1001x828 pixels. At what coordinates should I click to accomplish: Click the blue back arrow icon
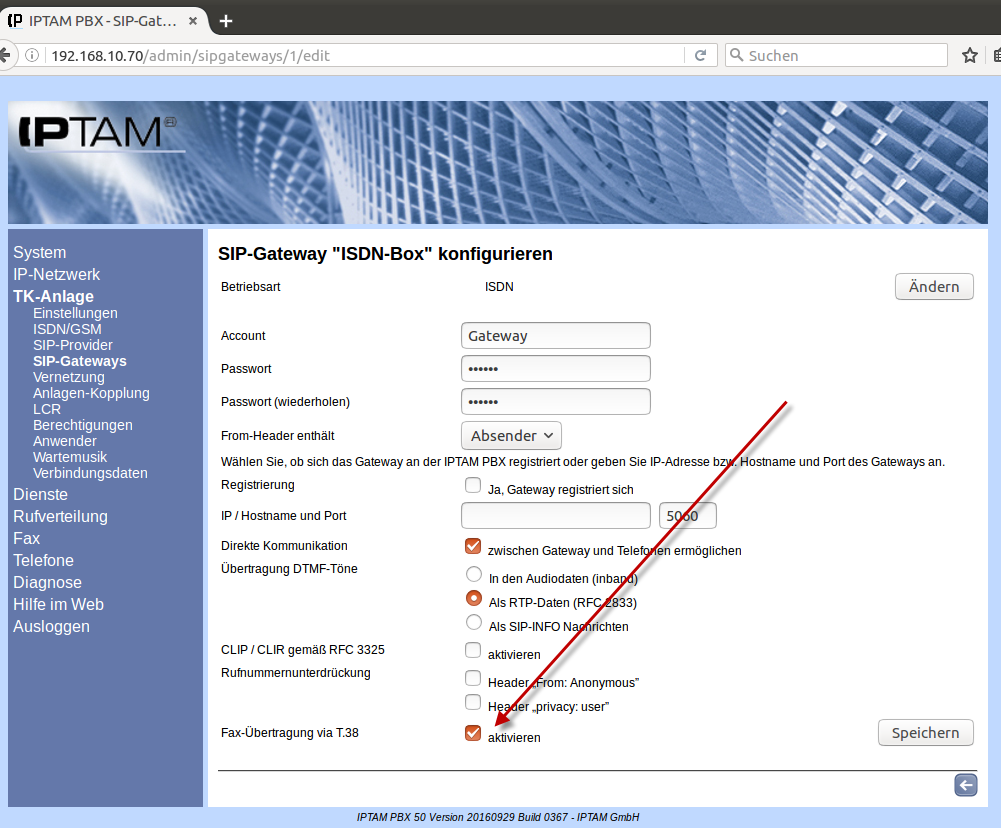click(965, 786)
